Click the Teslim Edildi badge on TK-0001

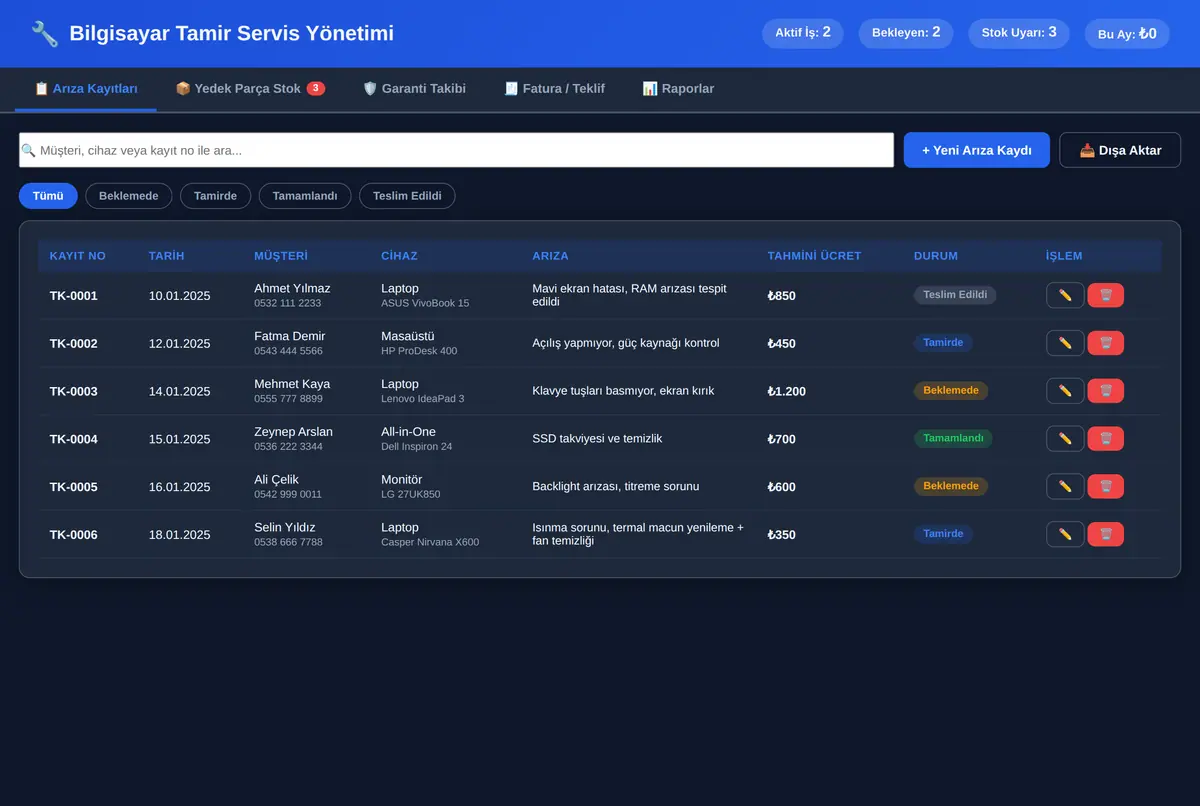(x=955, y=295)
